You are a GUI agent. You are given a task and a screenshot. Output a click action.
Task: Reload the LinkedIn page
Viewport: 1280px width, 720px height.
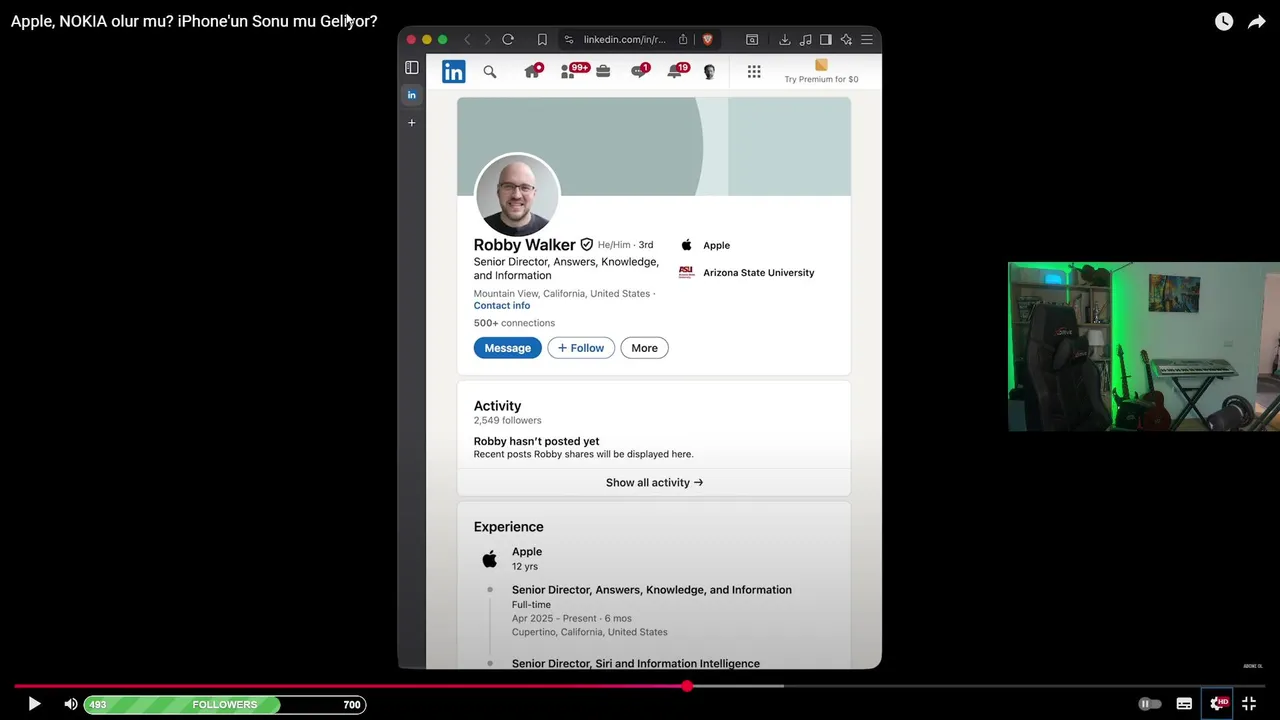pos(508,40)
